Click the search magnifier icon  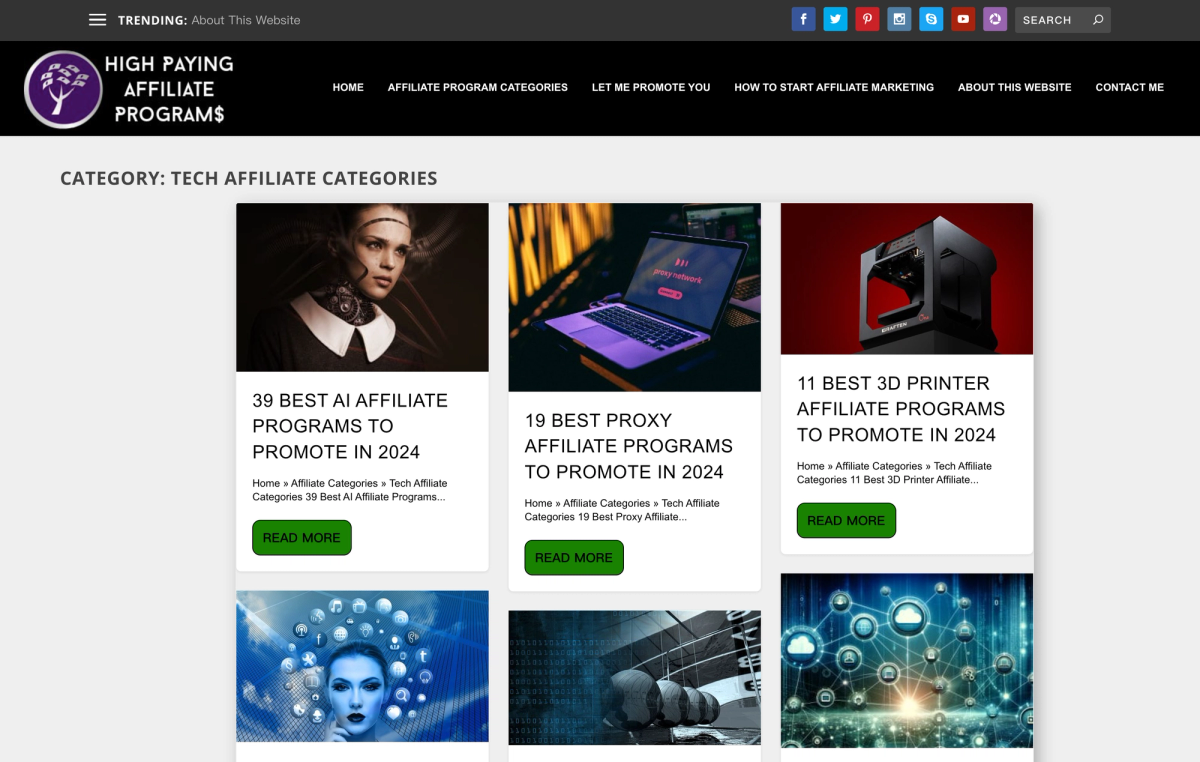(1098, 20)
